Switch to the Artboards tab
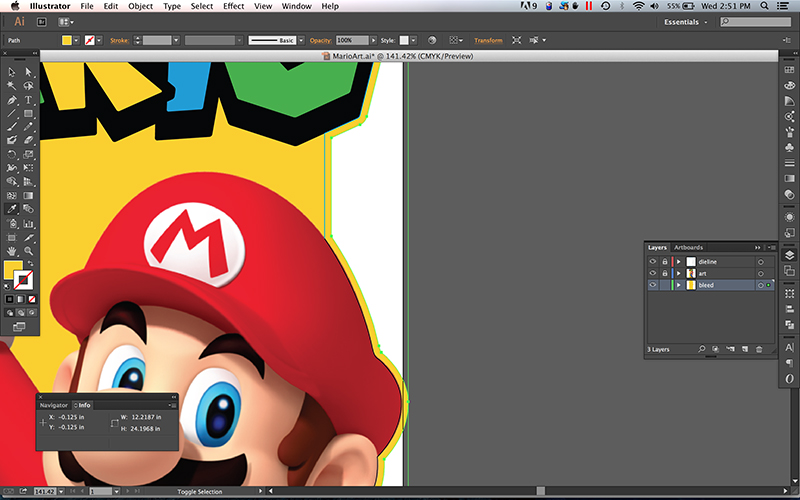 (x=688, y=247)
